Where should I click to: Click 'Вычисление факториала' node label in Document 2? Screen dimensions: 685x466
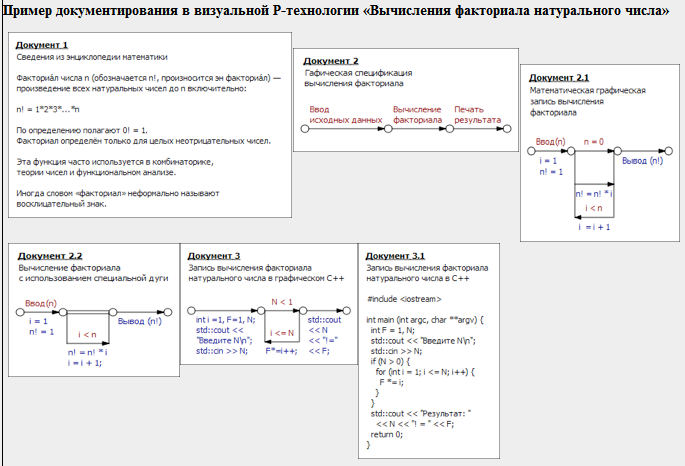417,113
